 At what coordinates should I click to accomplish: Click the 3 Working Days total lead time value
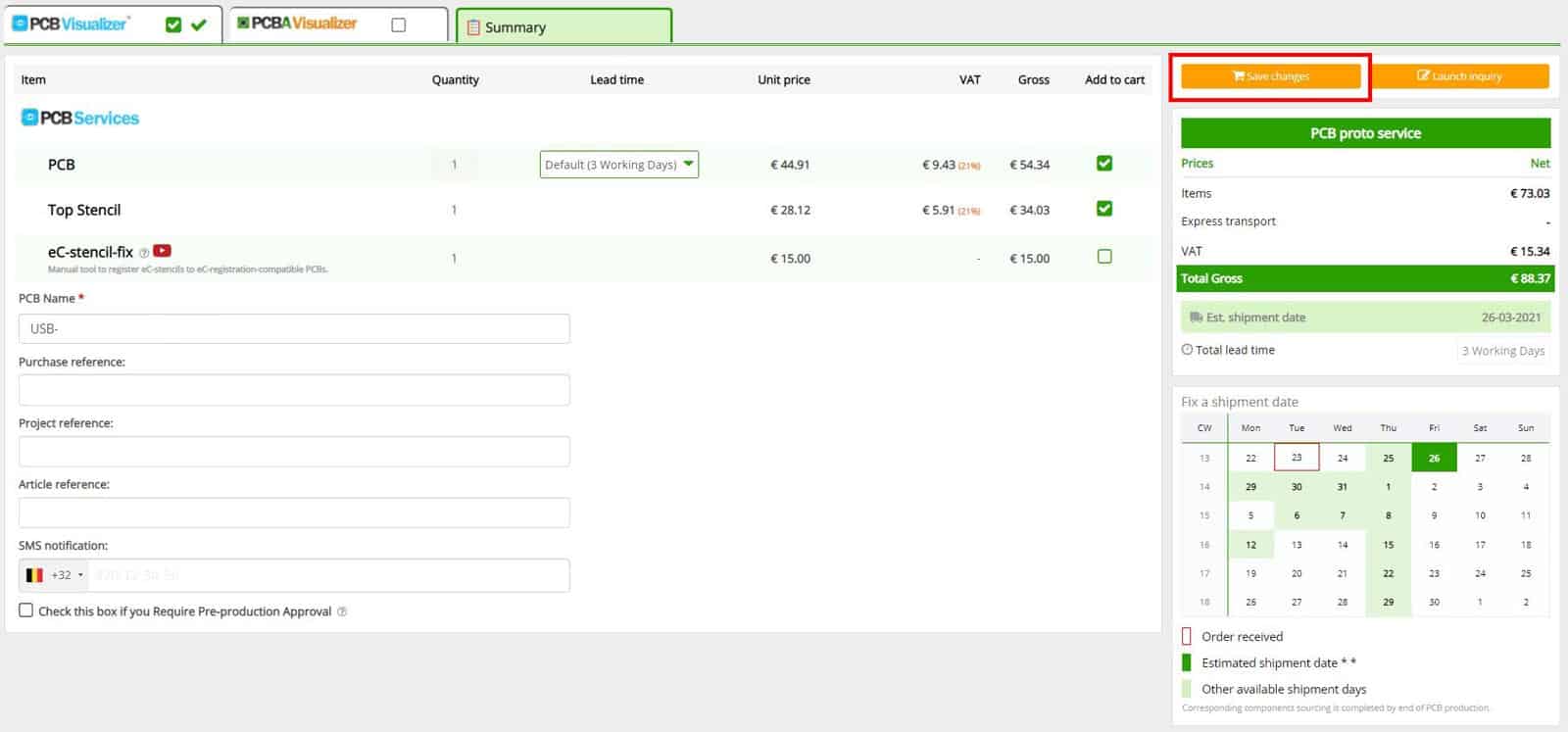point(1503,351)
